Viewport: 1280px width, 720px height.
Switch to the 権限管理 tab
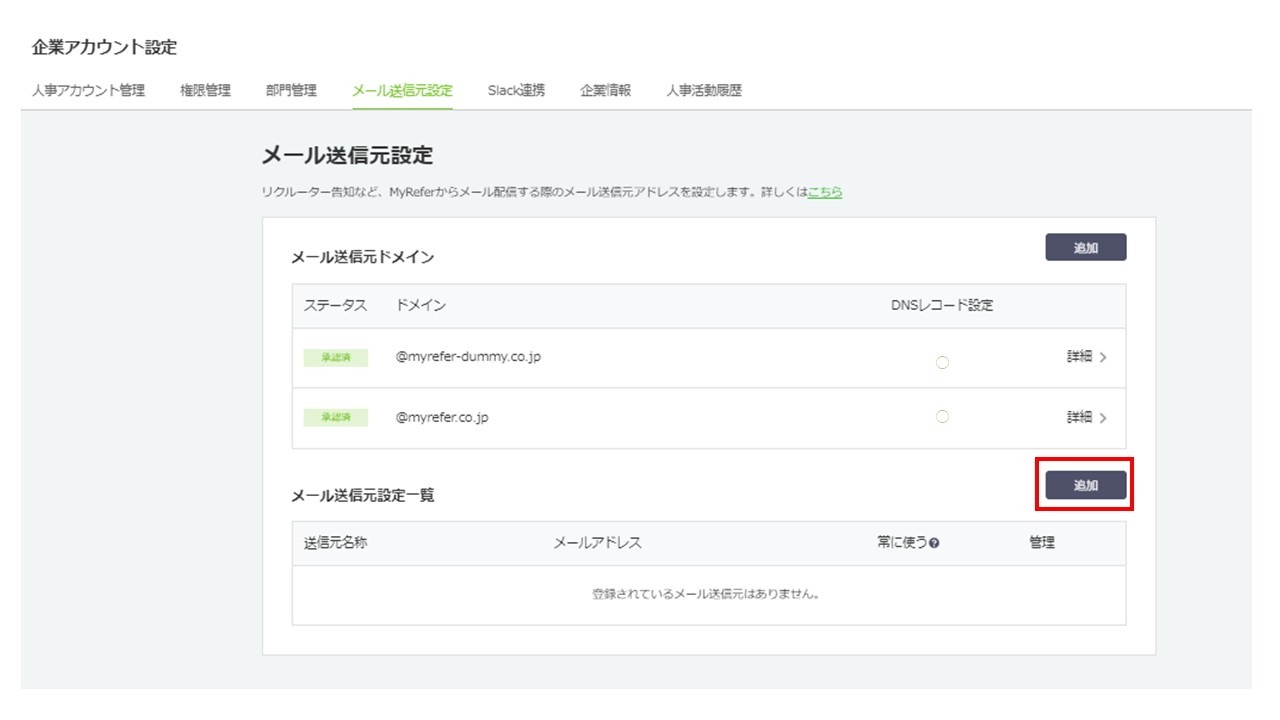(x=205, y=91)
